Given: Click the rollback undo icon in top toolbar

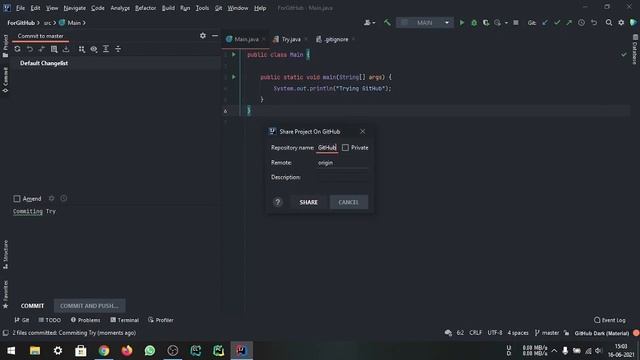Looking at the screenshot, I should click(594, 23).
